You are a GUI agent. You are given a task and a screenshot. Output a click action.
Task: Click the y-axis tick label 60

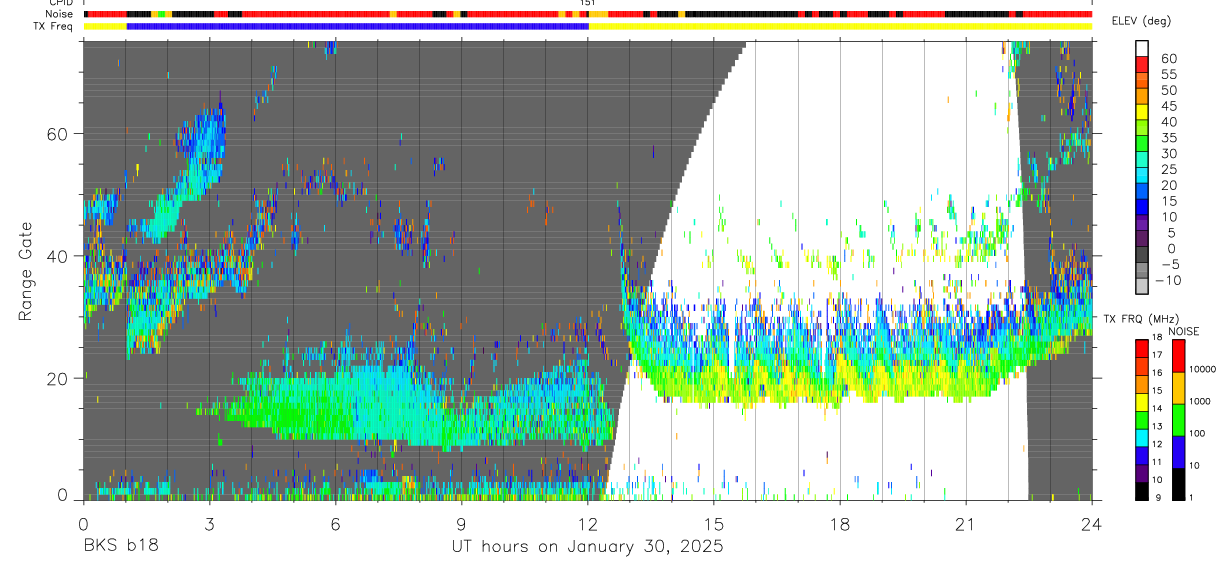(58, 134)
